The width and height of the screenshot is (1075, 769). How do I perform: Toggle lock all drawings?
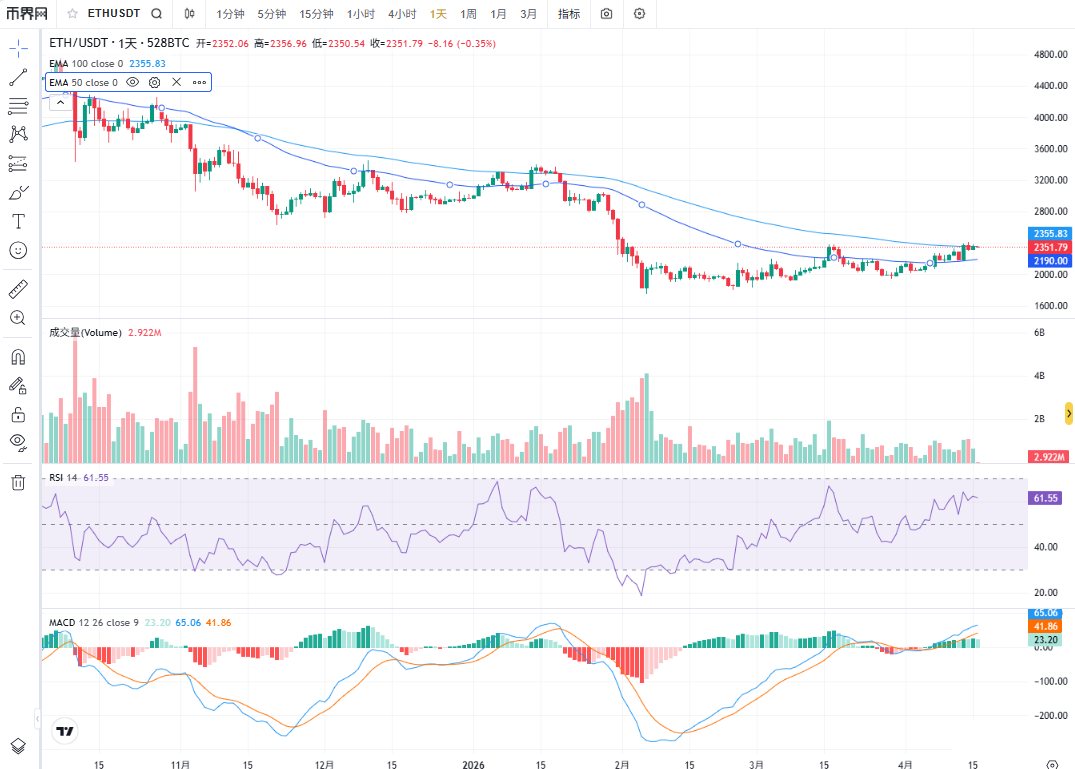pos(18,413)
